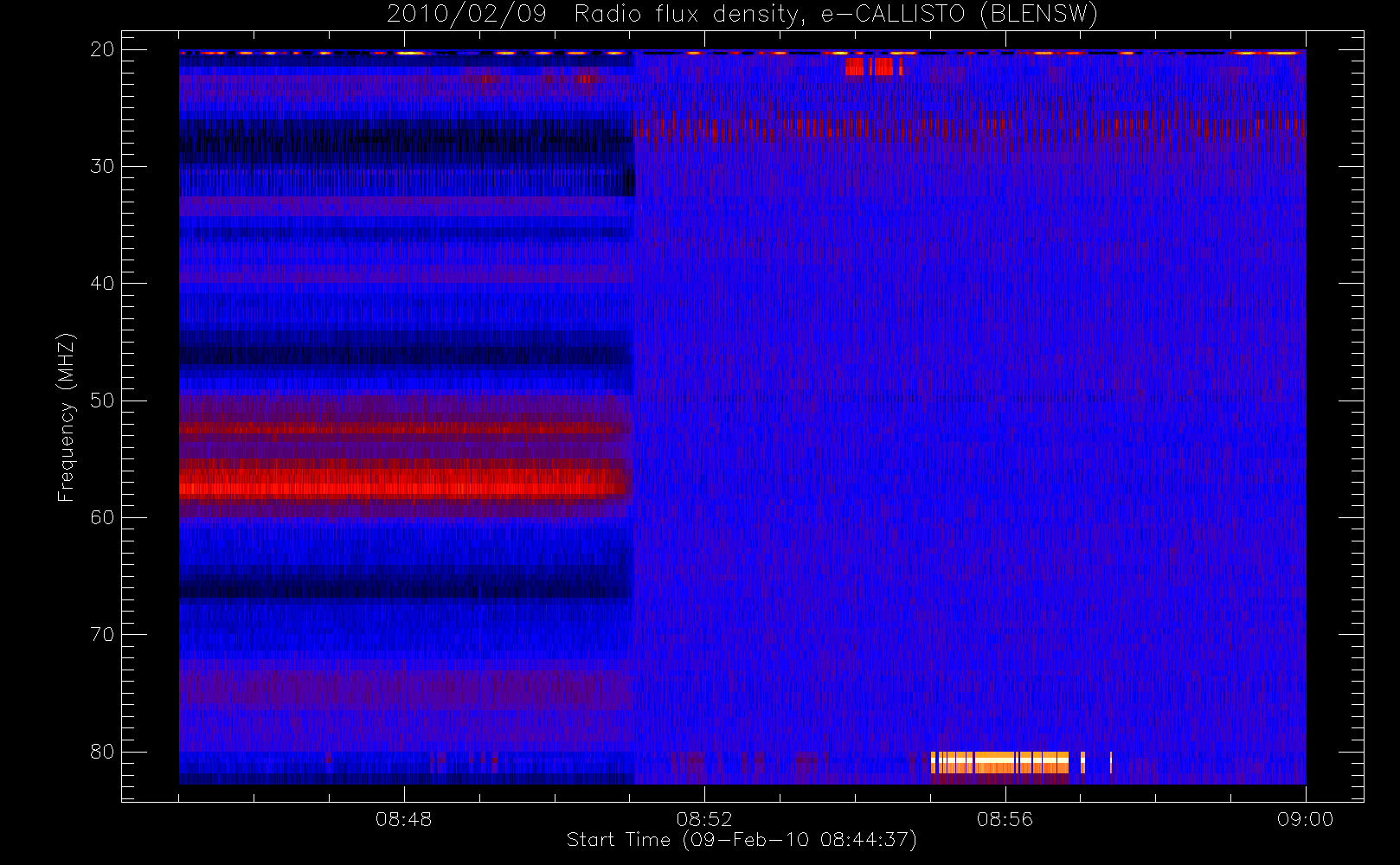Image resolution: width=1400 pixels, height=865 pixels.
Task: Click the 20 frequency tick label
Action: (x=102, y=49)
